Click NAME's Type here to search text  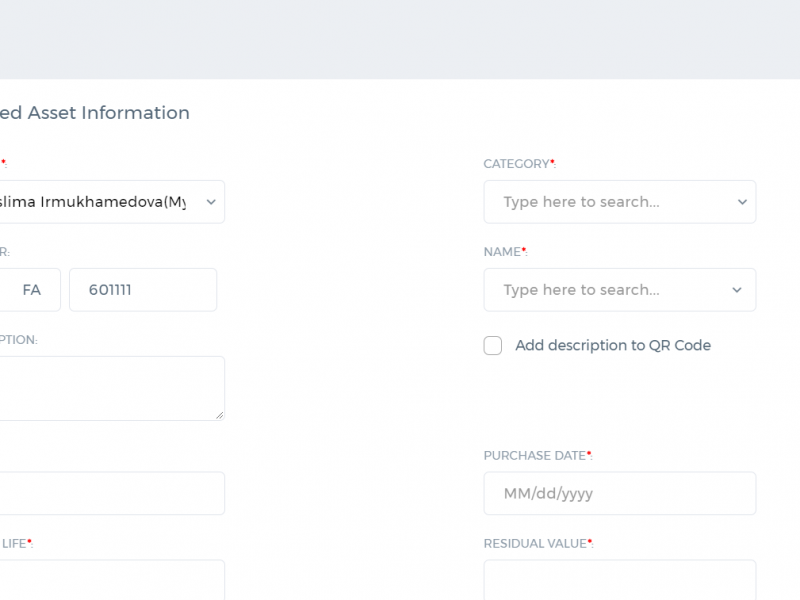(582, 290)
